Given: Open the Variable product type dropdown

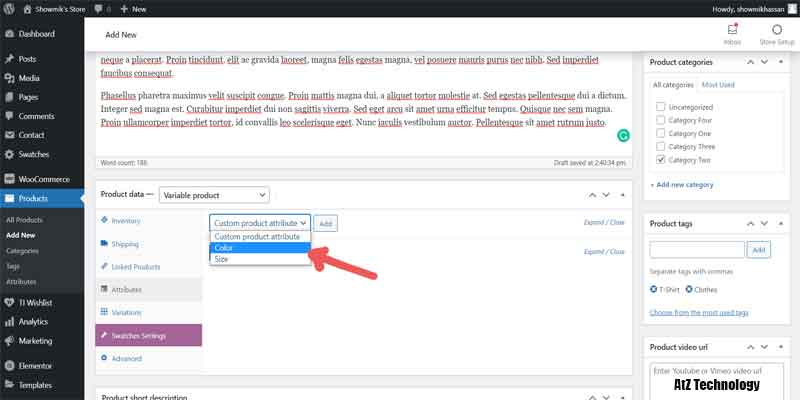Looking at the screenshot, I should (x=214, y=195).
